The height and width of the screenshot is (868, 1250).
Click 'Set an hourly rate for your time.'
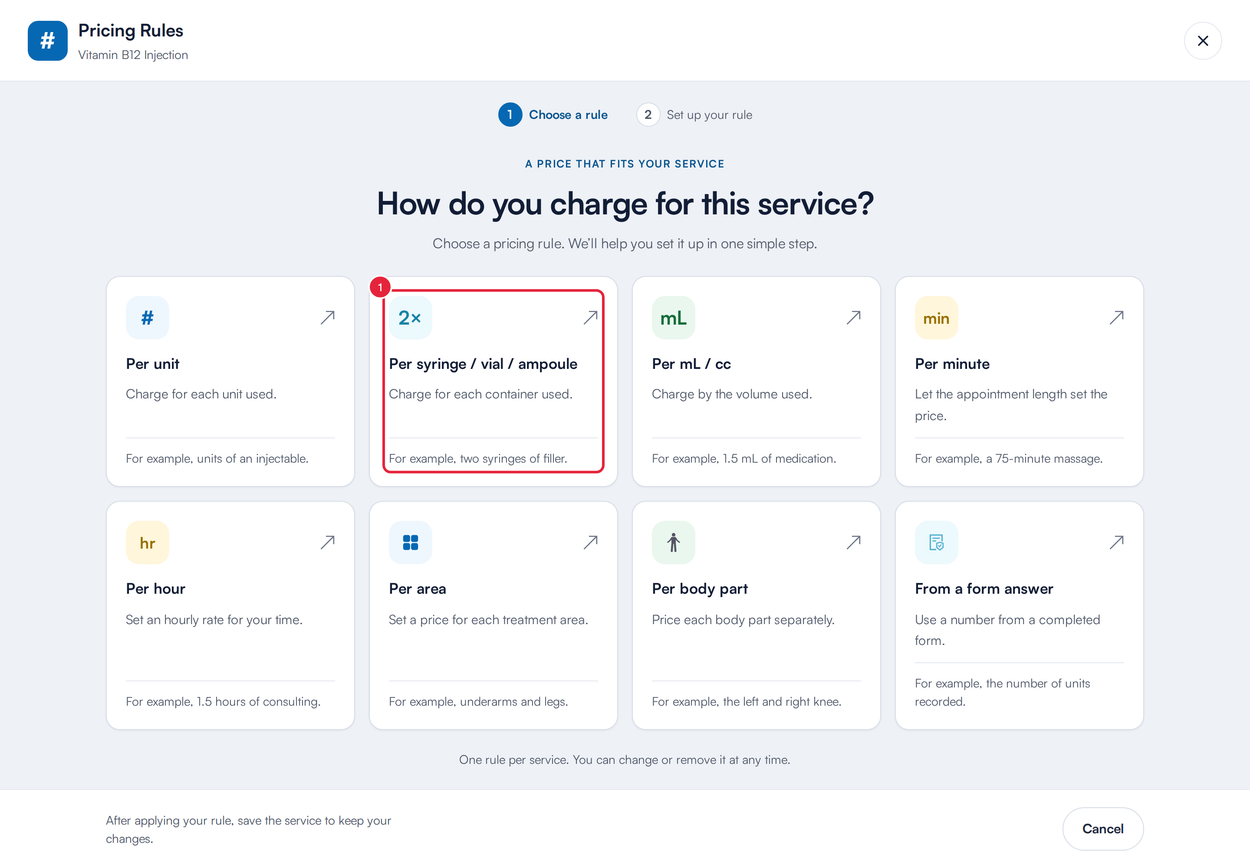(214, 620)
